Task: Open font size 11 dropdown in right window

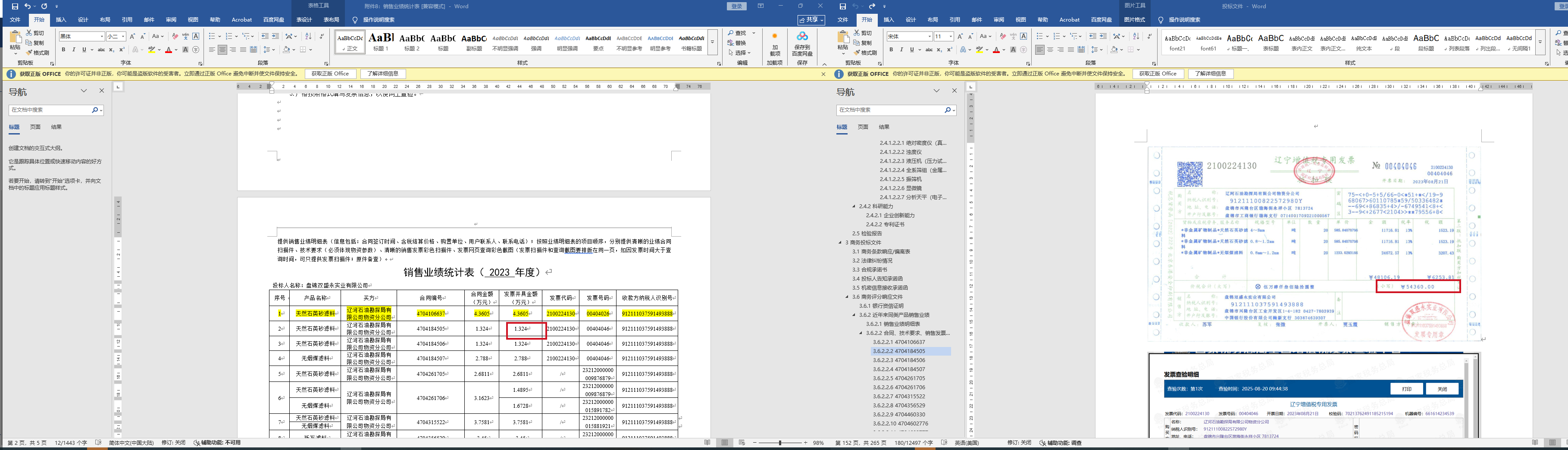Action: tap(950, 37)
